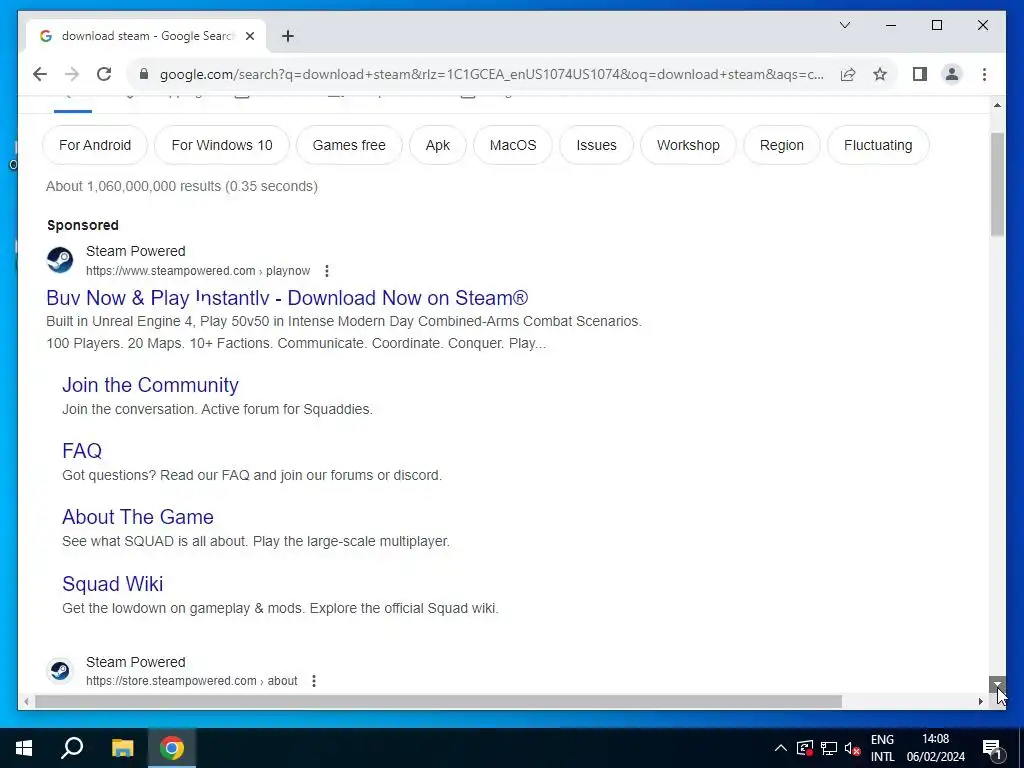The width and height of the screenshot is (1024, 768).
Task: Open options for store.steampowered.com about result
Action: click(314, 681)
